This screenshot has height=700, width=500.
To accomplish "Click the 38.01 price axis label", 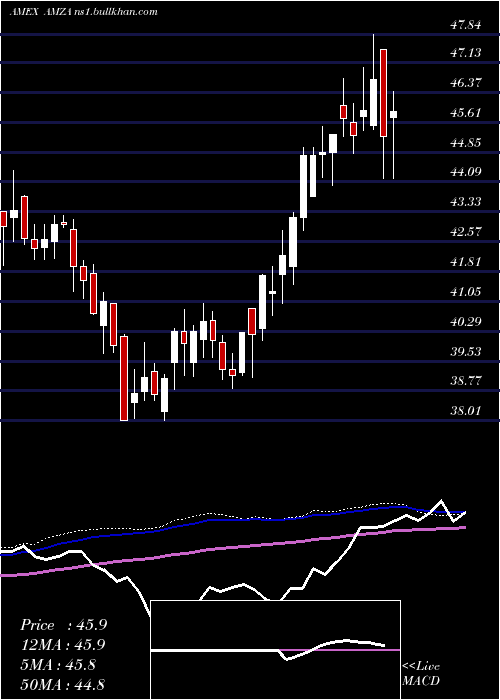I will pos(466,411).
